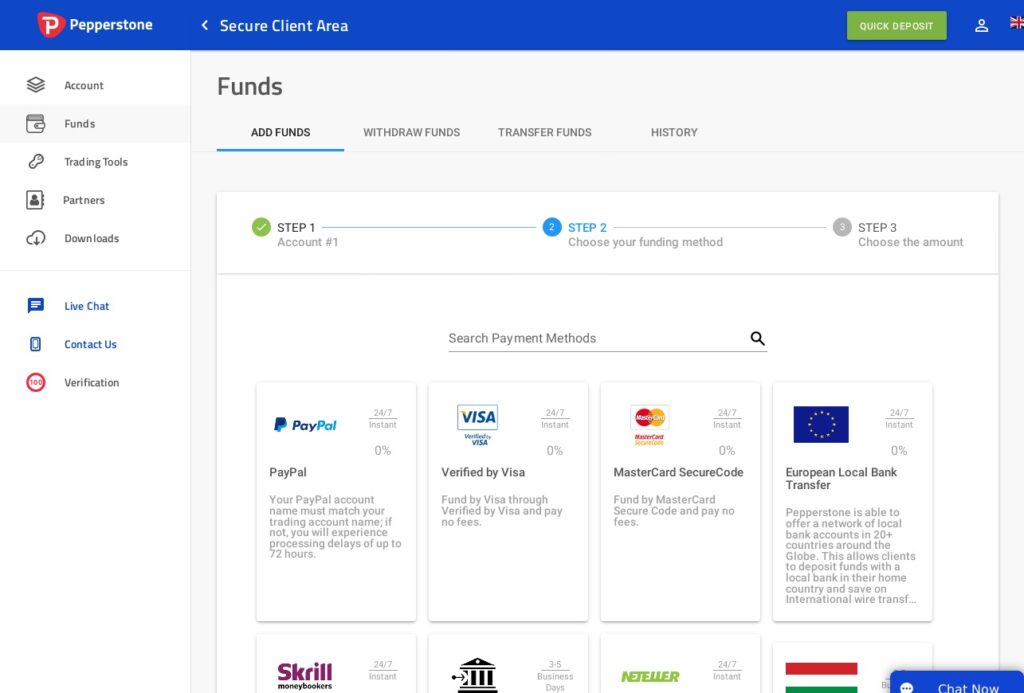Open Downloads in the sidebar
Viewport: 1024px width, 693px height.
(x=95, y=238)
